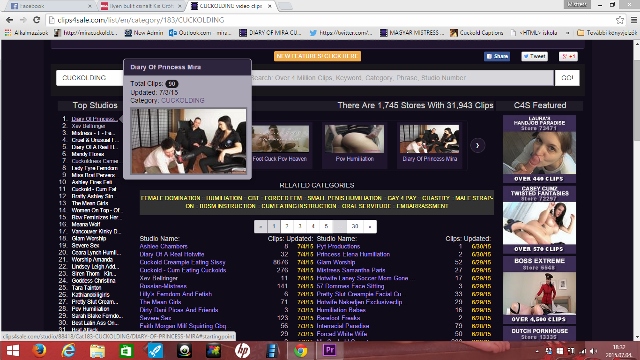Reload the page with the refresh icon
The image size is (640, 360).
[36, 20]
